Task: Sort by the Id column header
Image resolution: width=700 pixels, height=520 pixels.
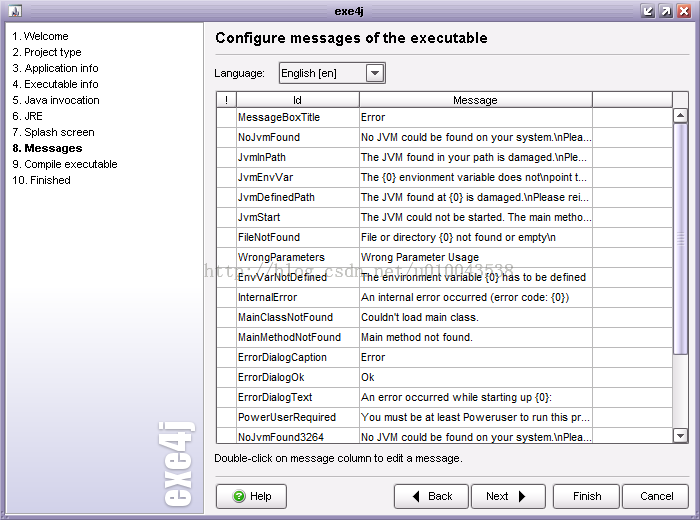Action: (297, 100)
